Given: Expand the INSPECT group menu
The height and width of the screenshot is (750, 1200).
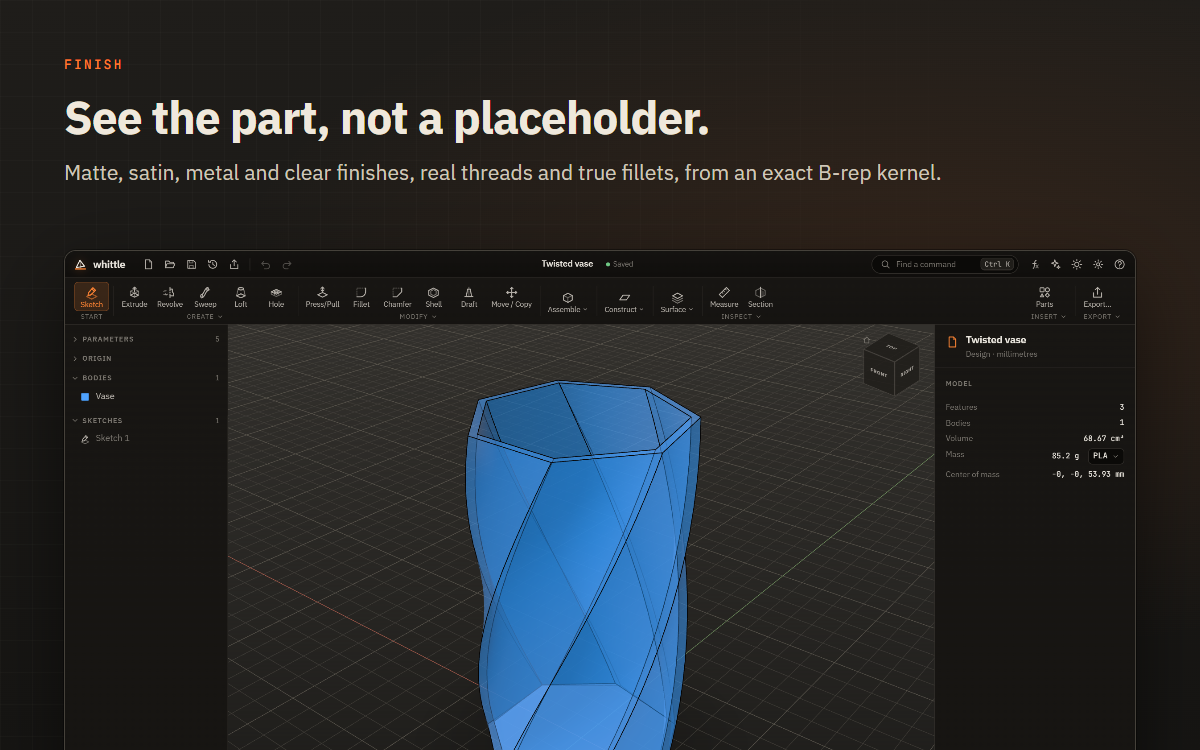Looking at the screenshot, I should point(741,317).
